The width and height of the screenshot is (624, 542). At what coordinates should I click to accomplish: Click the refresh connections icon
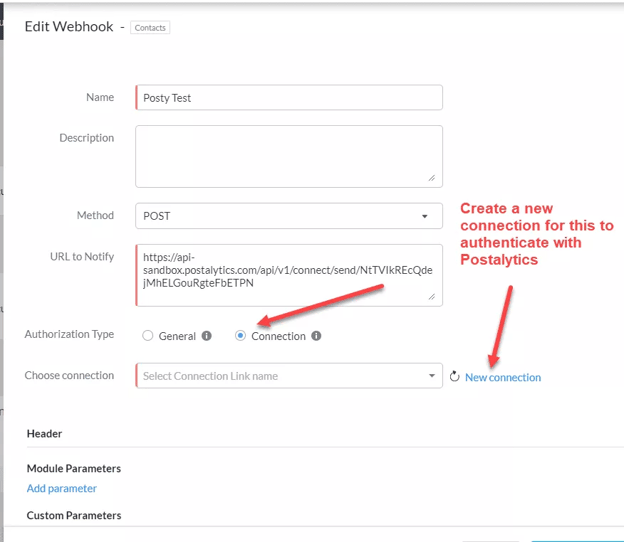[x=454, y=376]
